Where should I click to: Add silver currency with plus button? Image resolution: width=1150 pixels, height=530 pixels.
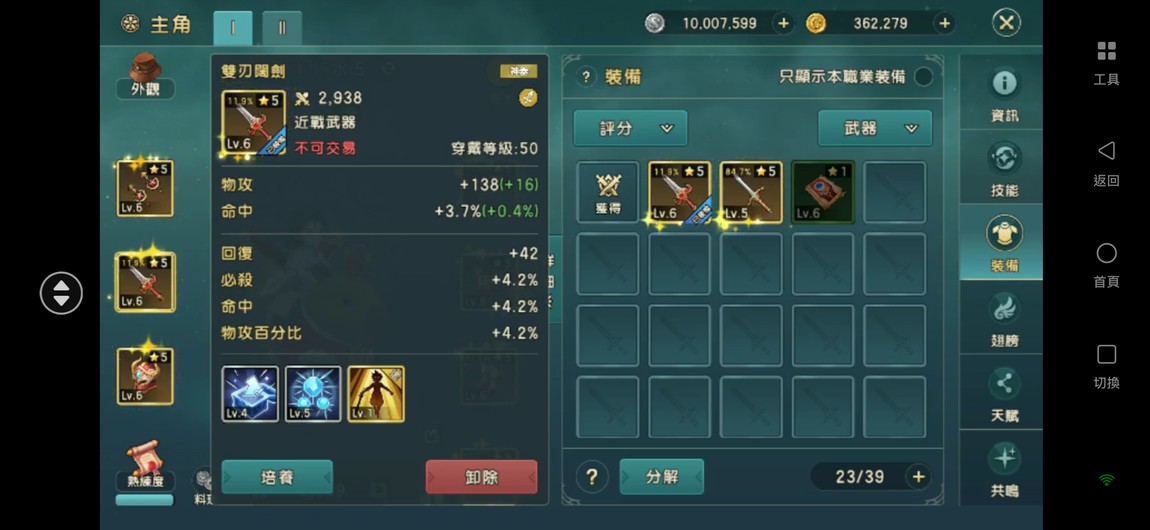tap(783, 23)
